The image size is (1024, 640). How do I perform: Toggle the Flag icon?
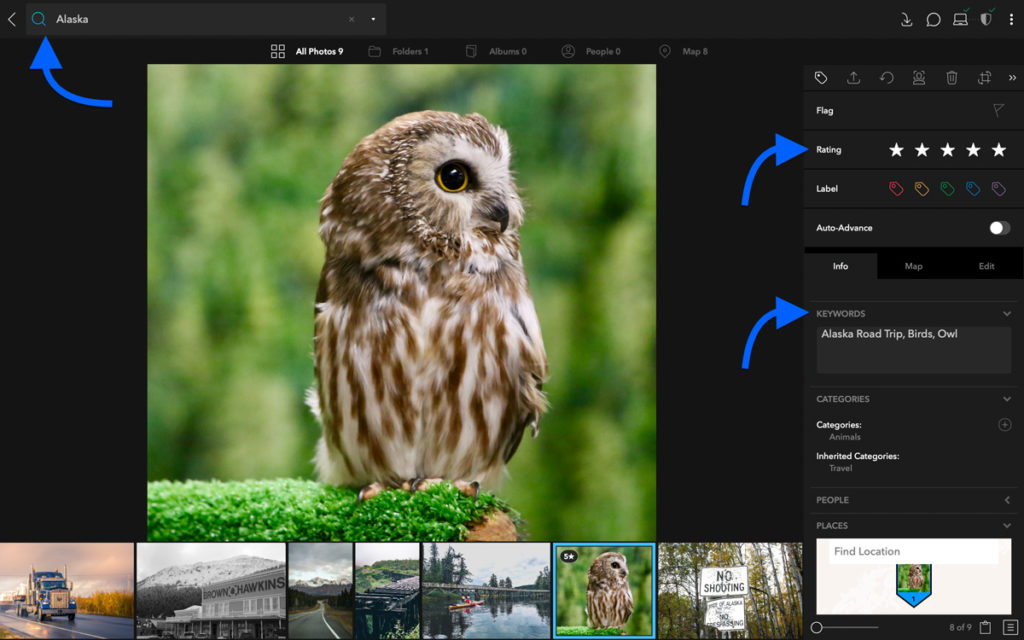tap(999, 110)
